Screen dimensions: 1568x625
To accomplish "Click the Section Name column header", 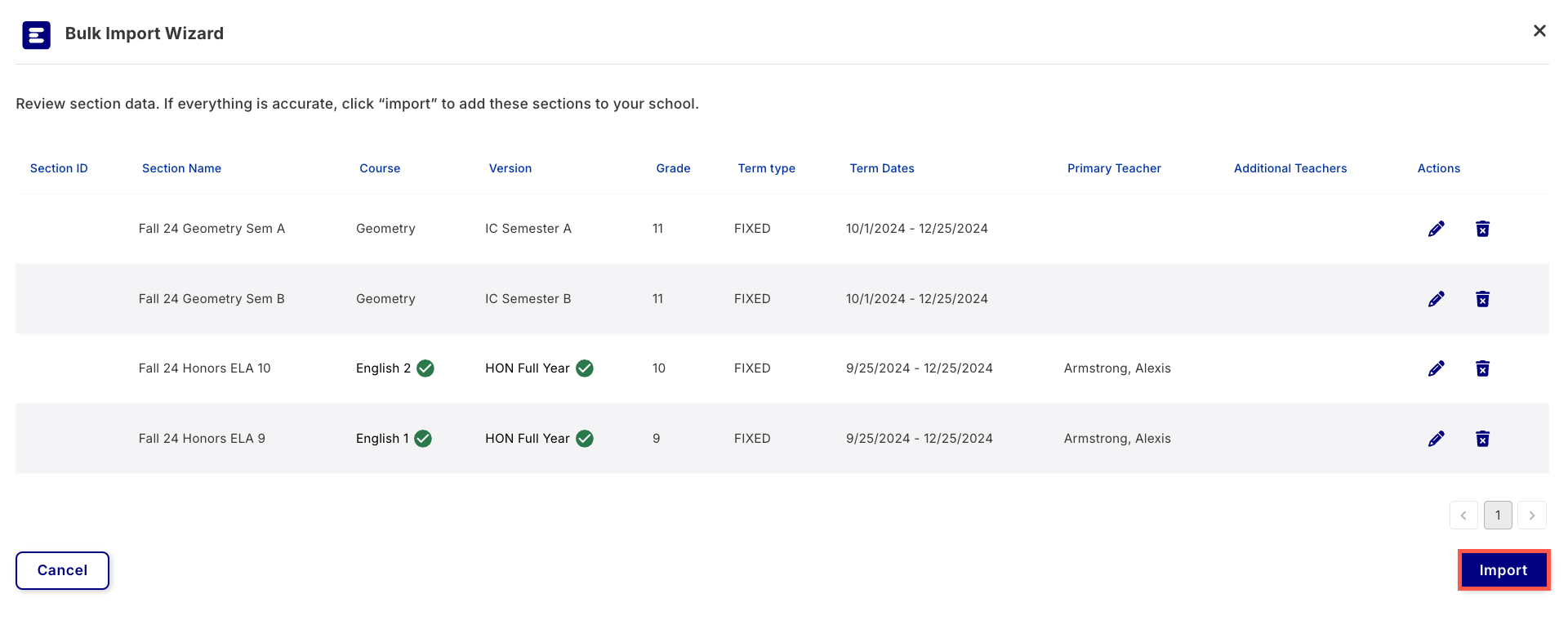I will tap(181, 168).
